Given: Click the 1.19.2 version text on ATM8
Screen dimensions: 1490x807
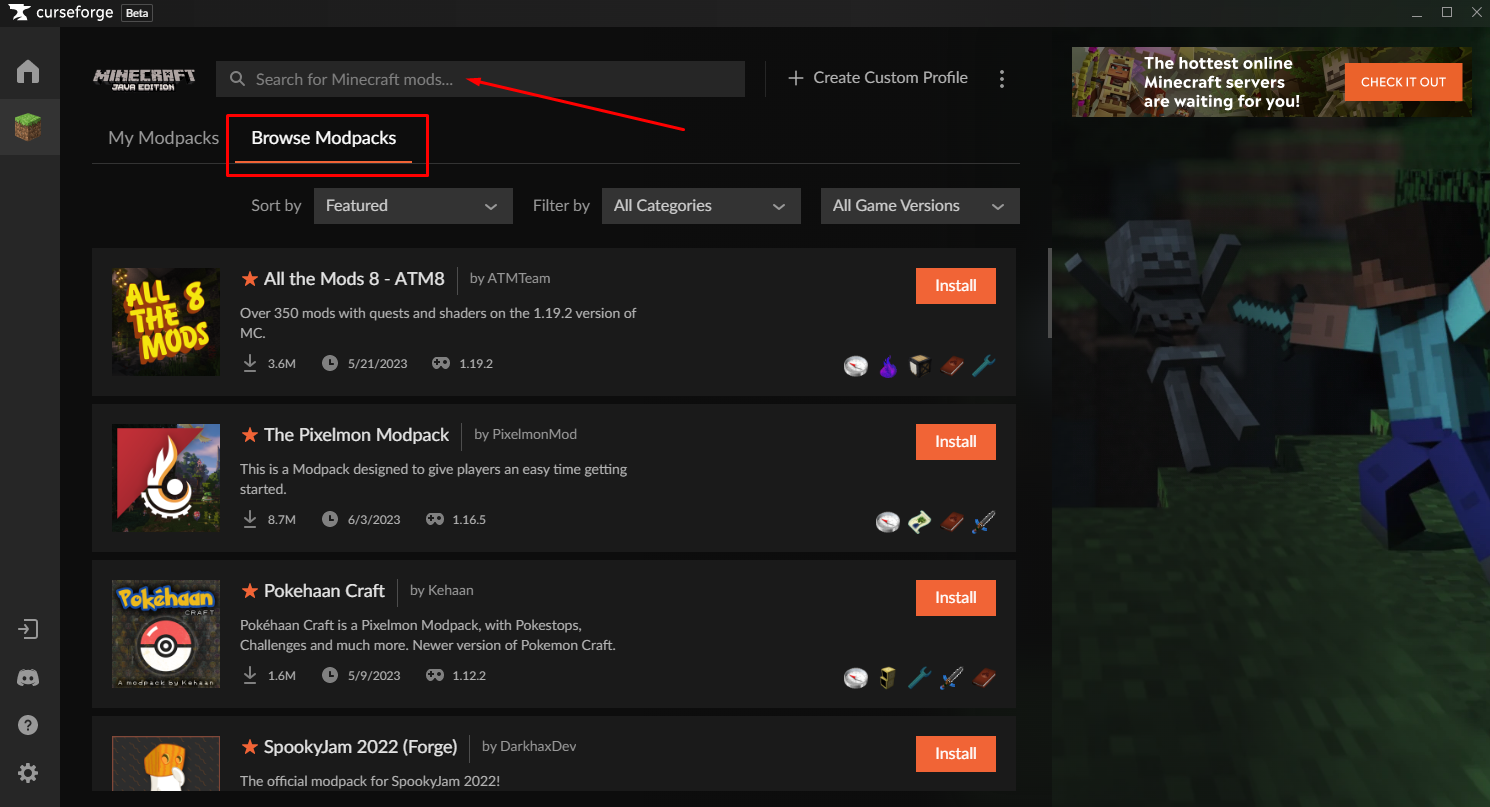Looking at the screenshot, I should click(476, 364).
